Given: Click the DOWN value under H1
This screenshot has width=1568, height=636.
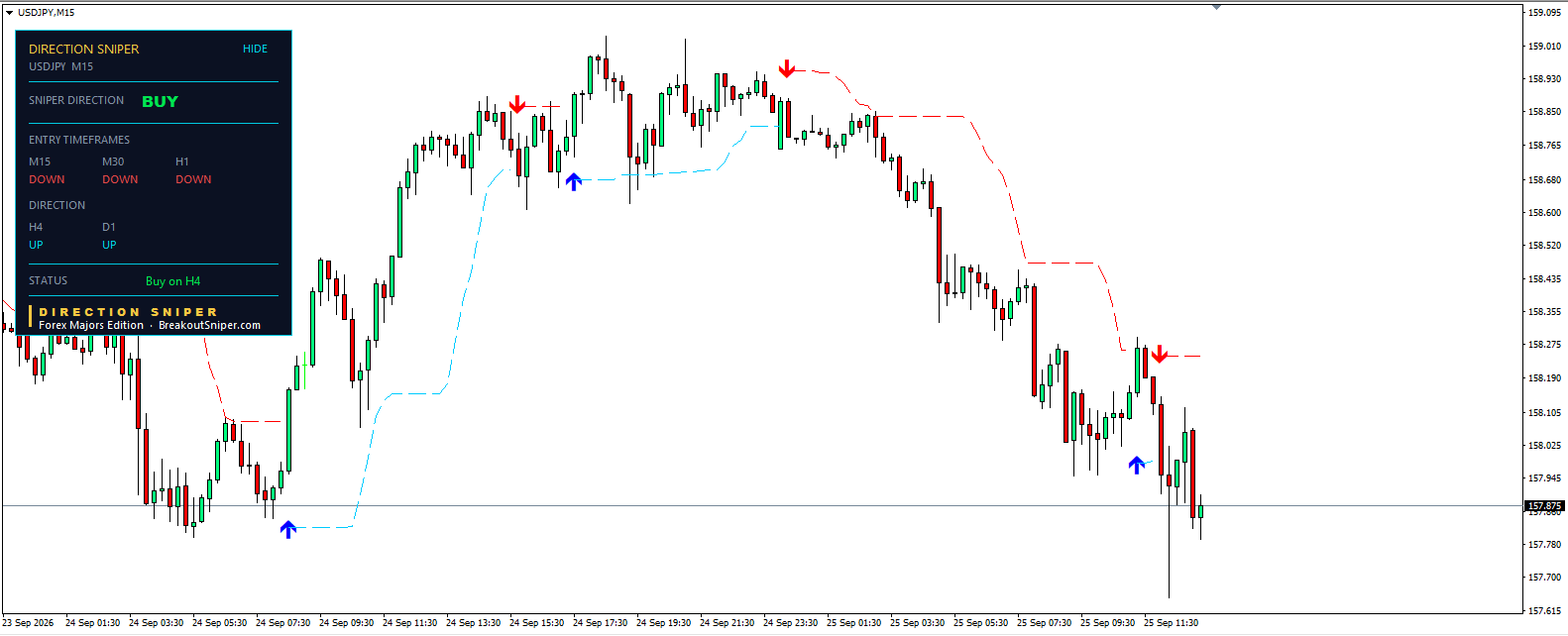Looking at the screenshot, I should (x=193, y=179).
